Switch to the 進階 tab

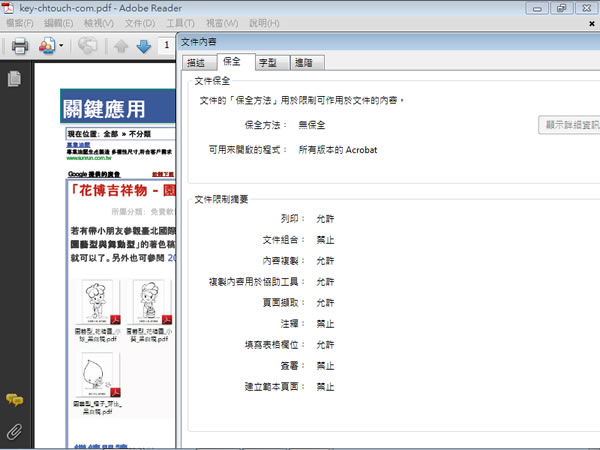pyautogui.click(x=302, y=62)
